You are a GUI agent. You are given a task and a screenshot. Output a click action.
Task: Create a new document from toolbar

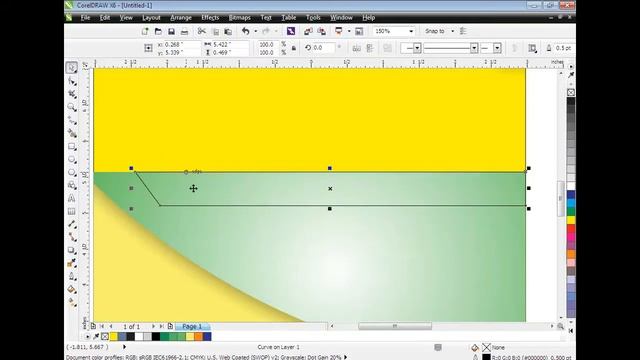(x=145, y=31)
